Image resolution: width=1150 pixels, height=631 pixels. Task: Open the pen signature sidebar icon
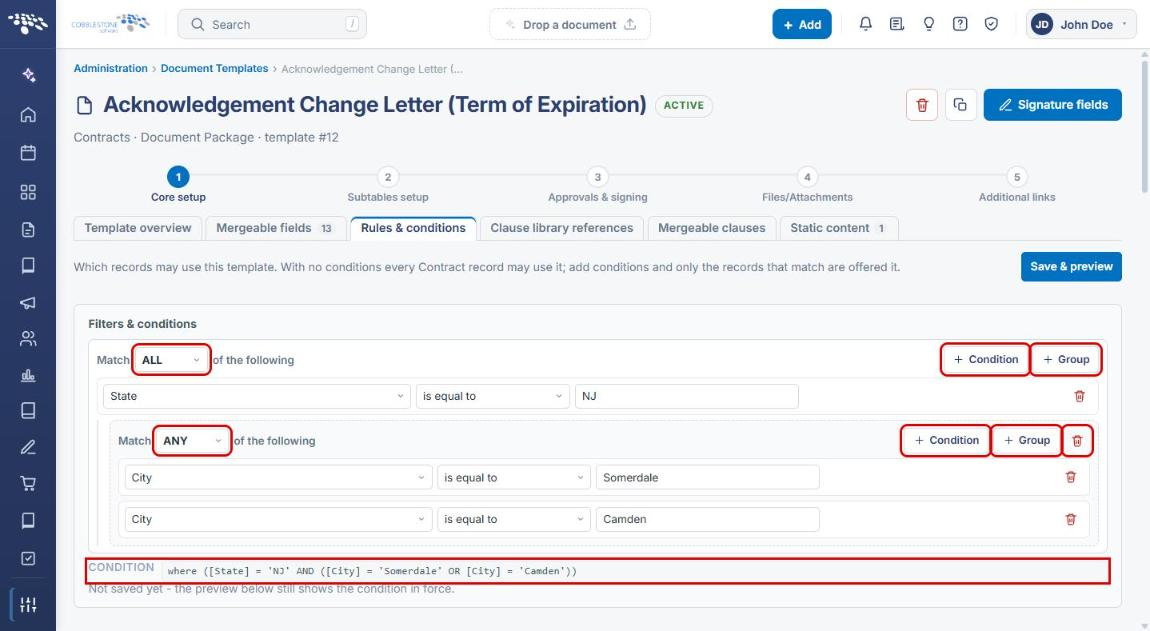[28, 447]
